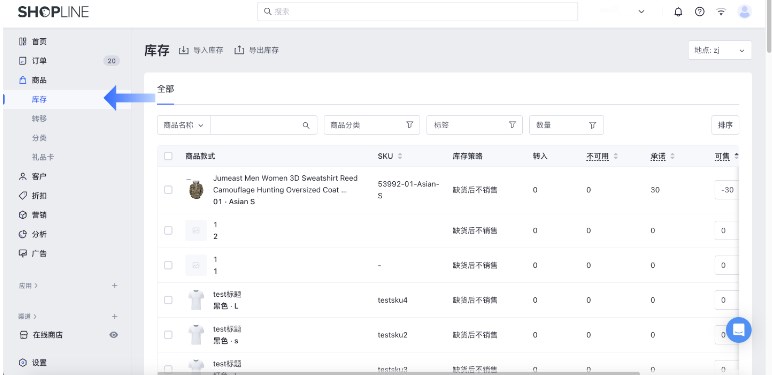Open 转移 in sidebar

point(39,119)
